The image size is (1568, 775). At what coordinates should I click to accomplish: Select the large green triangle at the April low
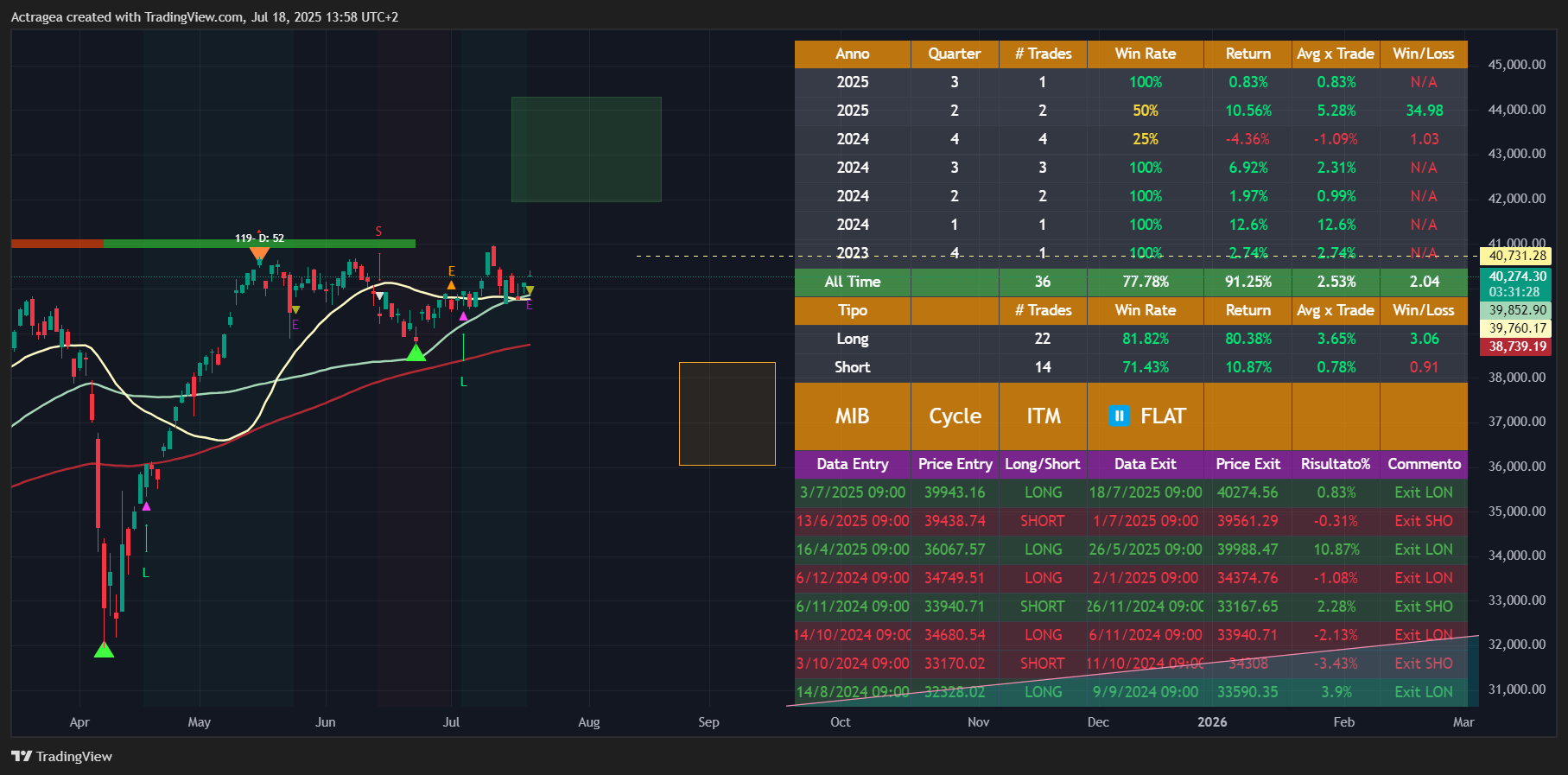point(104,649)
